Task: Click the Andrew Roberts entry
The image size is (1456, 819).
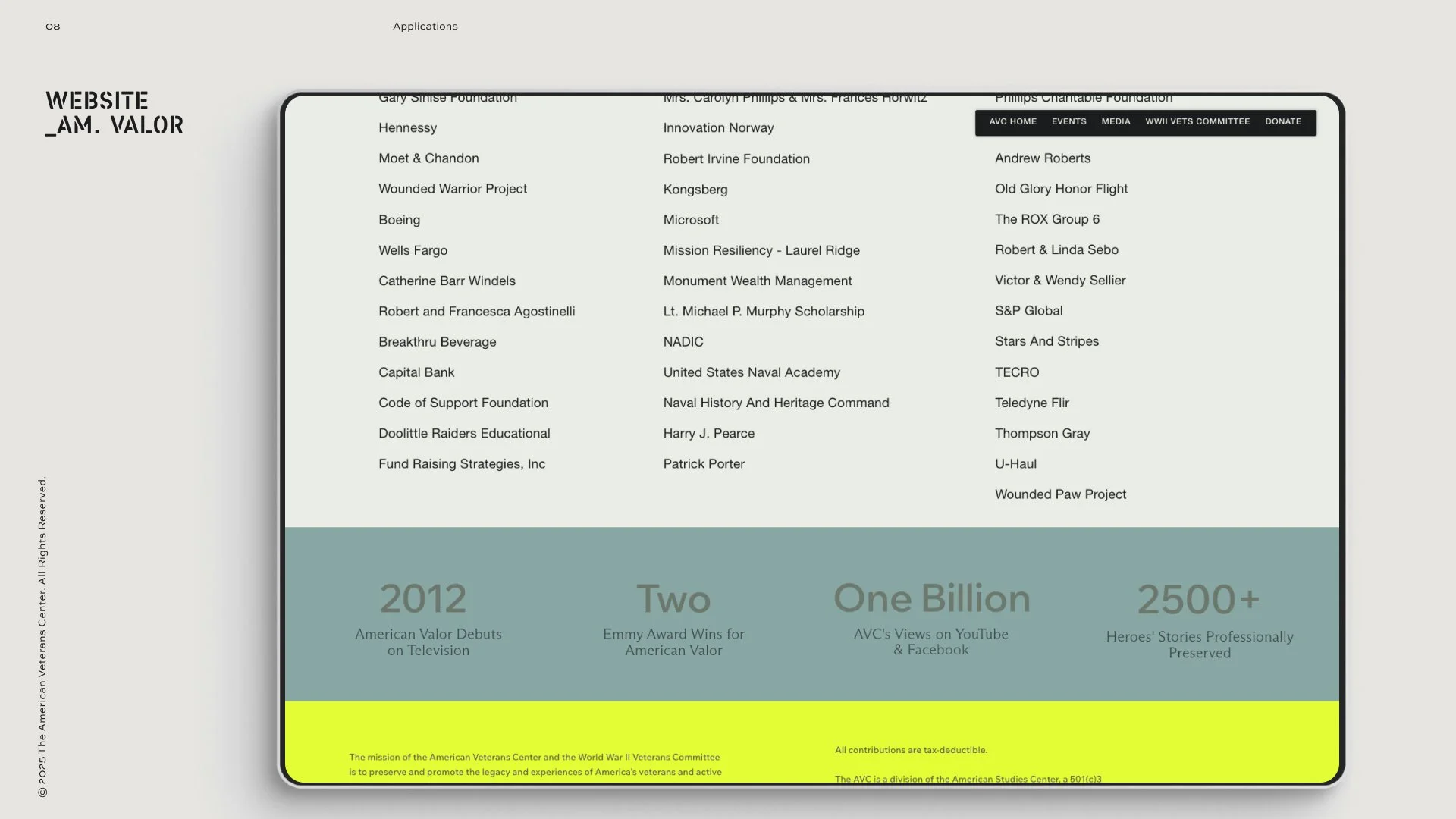Action: (1043, 158)
